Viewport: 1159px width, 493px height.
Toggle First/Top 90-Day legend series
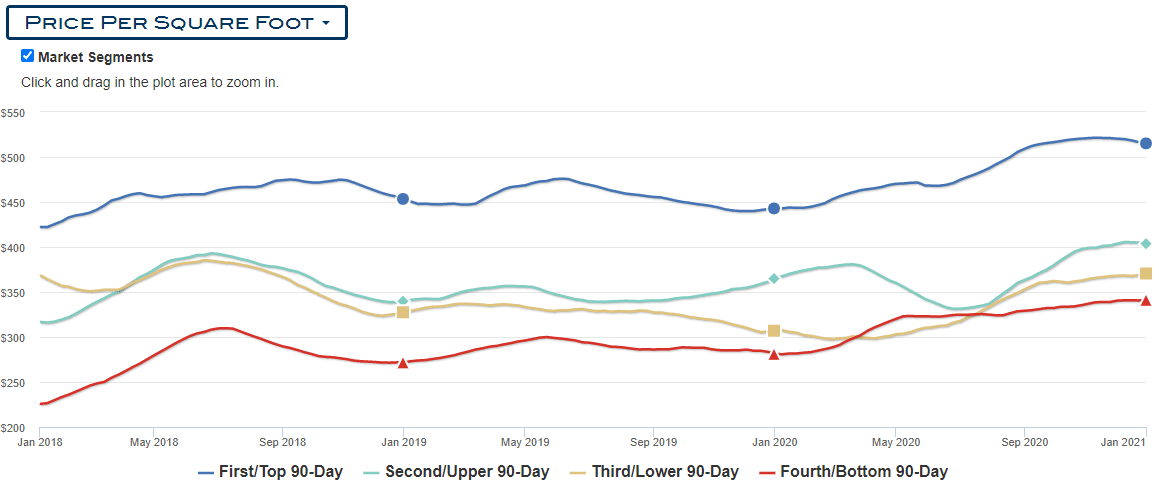pos(270,472)
